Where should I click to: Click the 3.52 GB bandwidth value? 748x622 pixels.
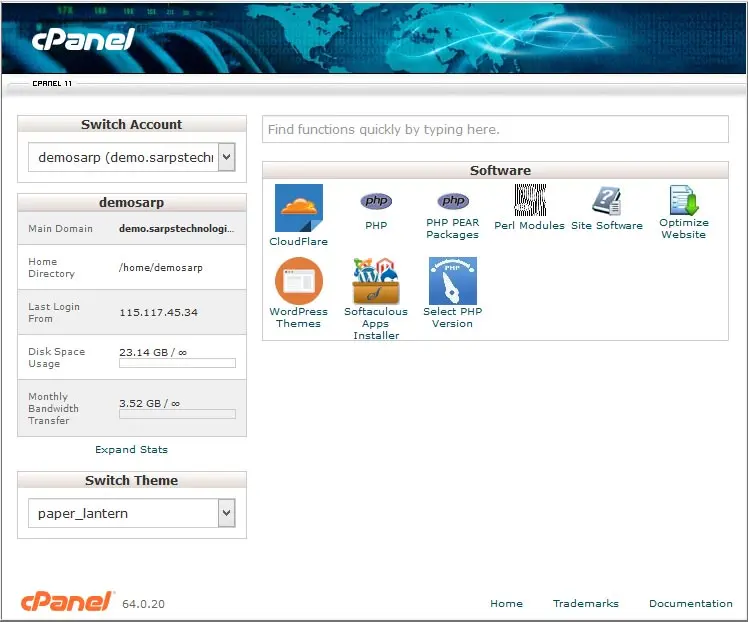pyautogui.click(x=150, y=403)
